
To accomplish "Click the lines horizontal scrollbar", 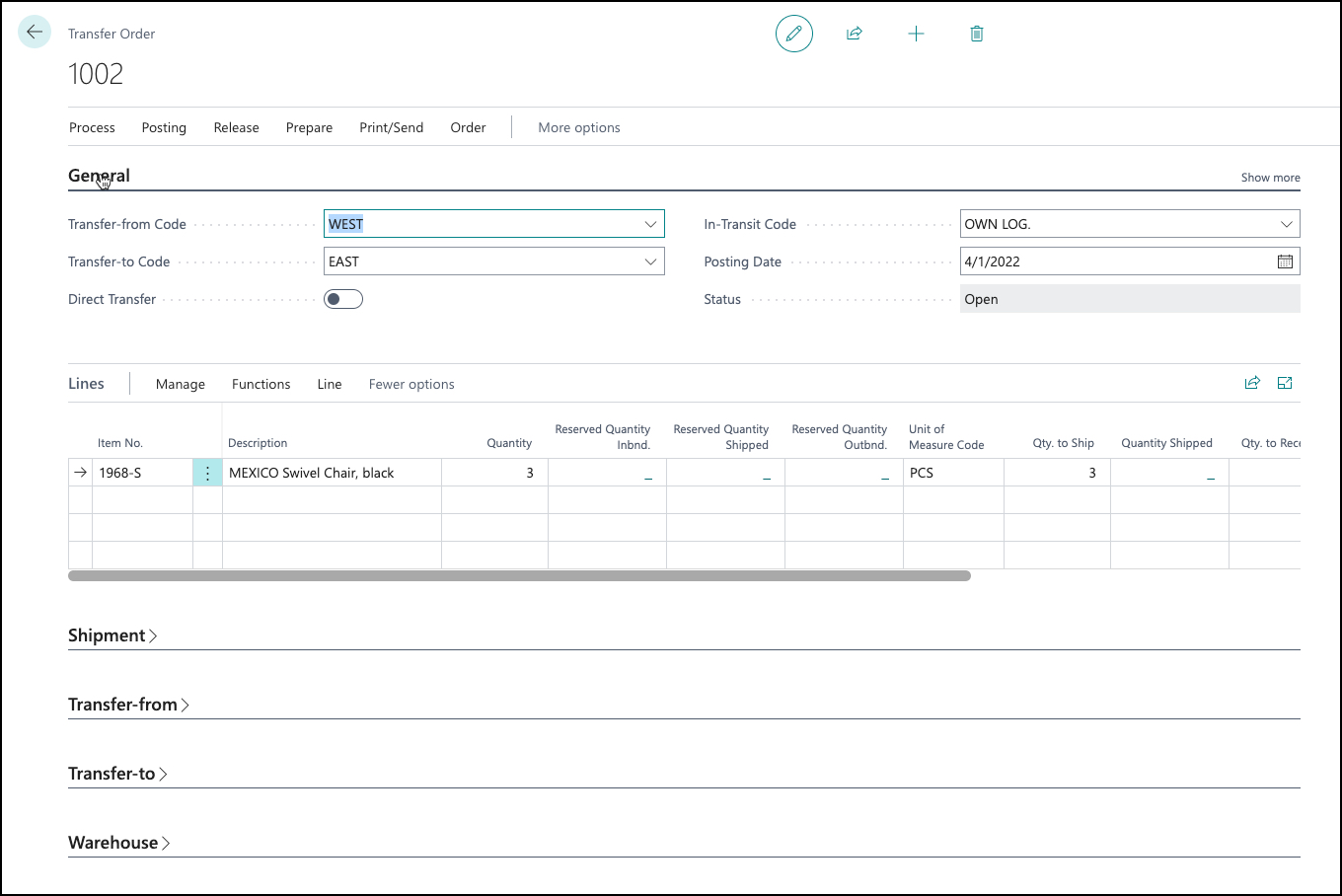I will click(x=519, y=575).
